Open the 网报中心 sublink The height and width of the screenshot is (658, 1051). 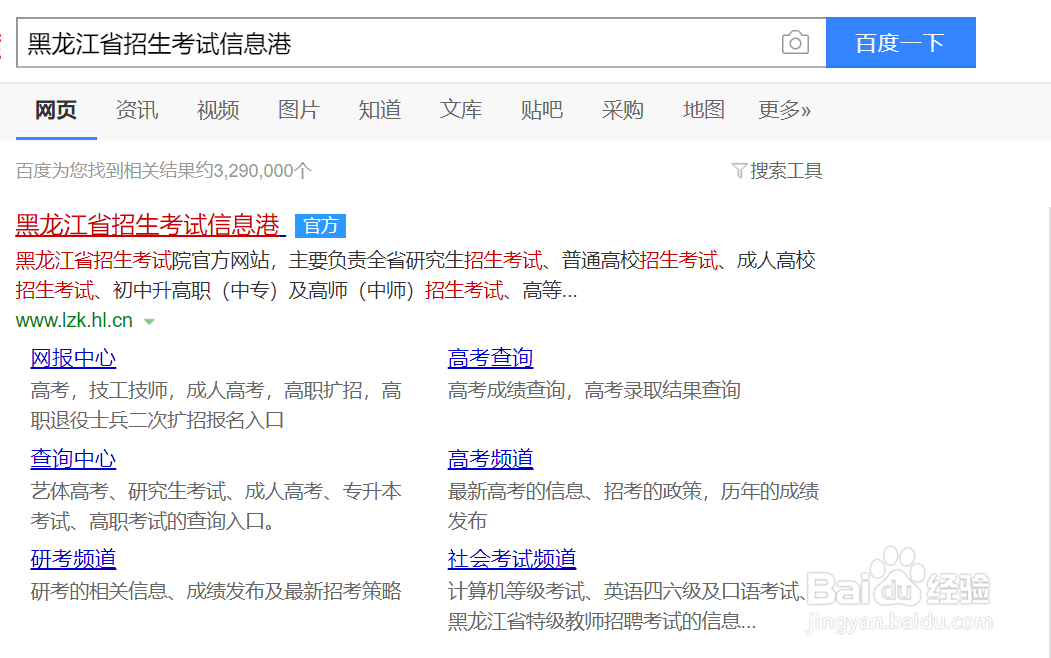73,358
